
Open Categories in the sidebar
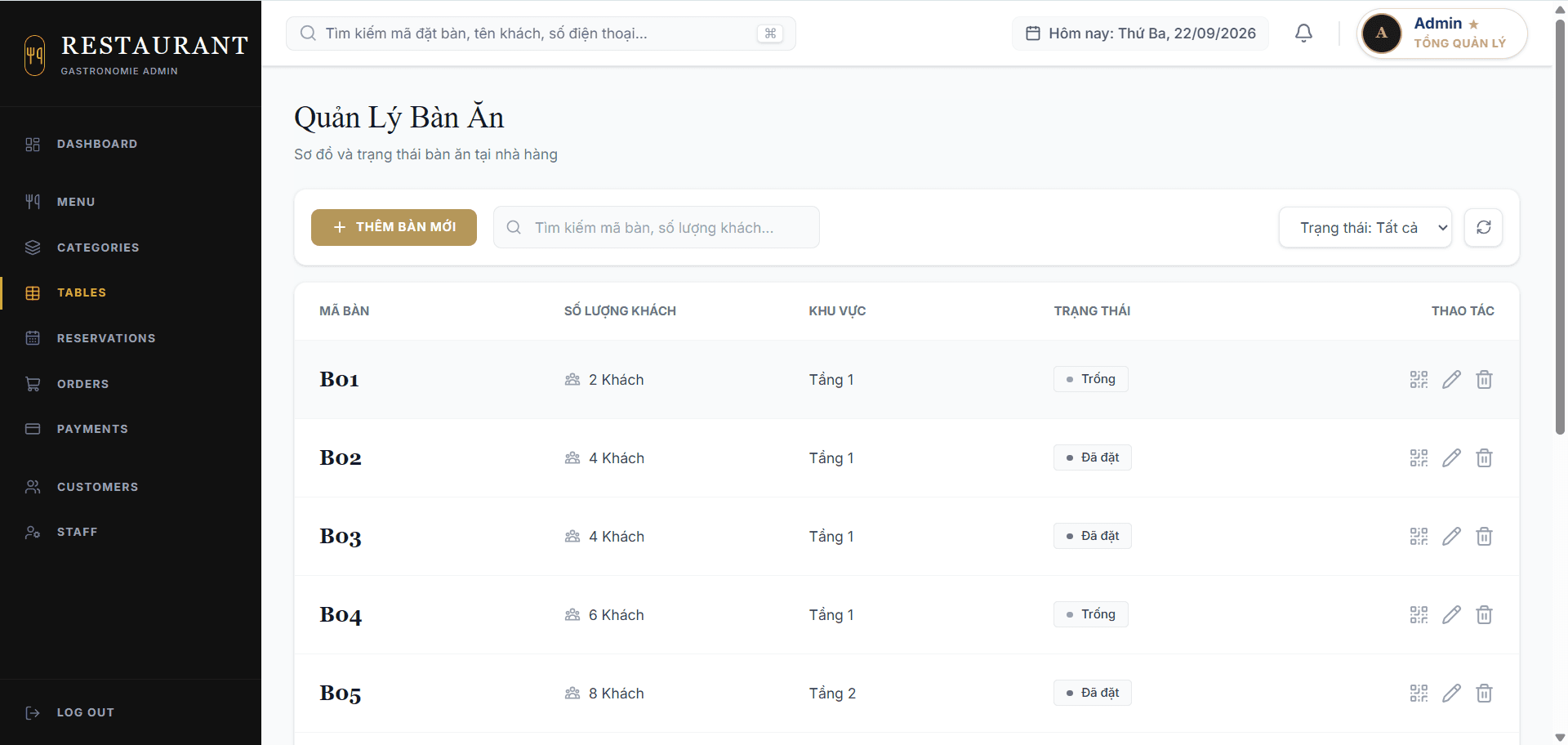click(131, 248)
